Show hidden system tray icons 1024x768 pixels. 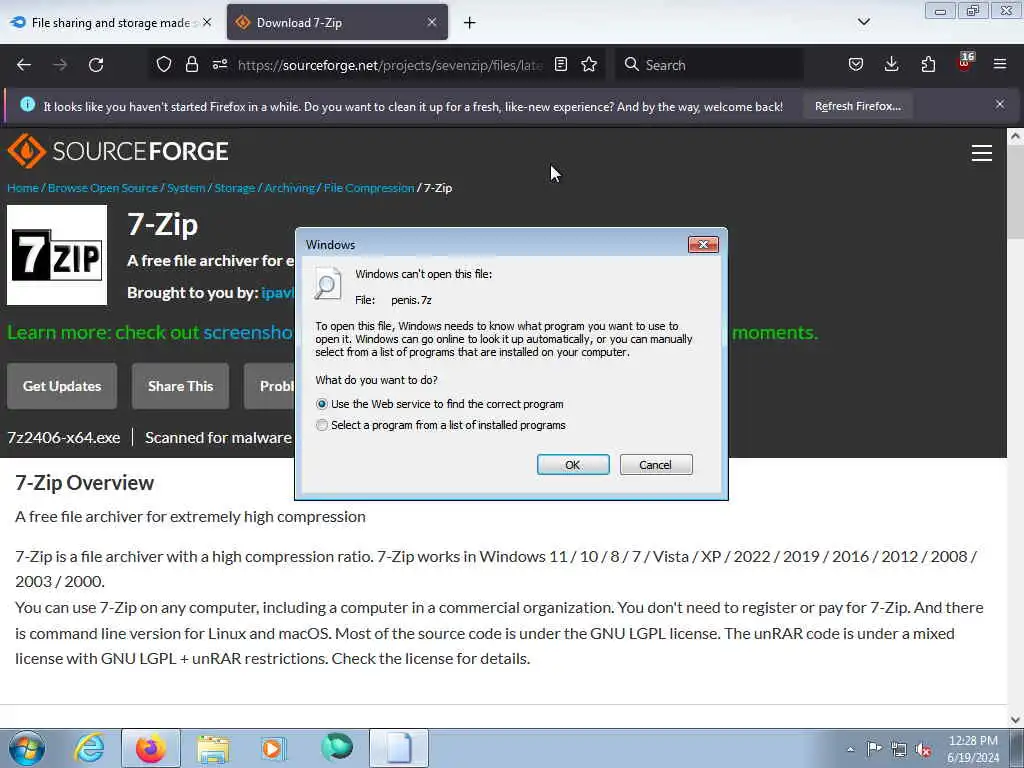click(x=850, y=749)
